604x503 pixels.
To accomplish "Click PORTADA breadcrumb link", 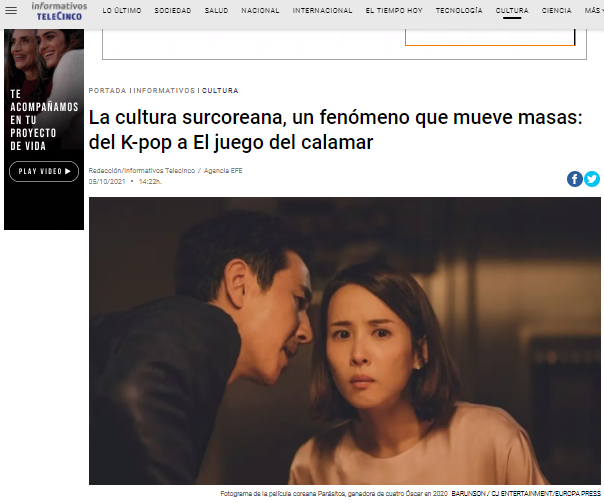I will coord(107,91).
